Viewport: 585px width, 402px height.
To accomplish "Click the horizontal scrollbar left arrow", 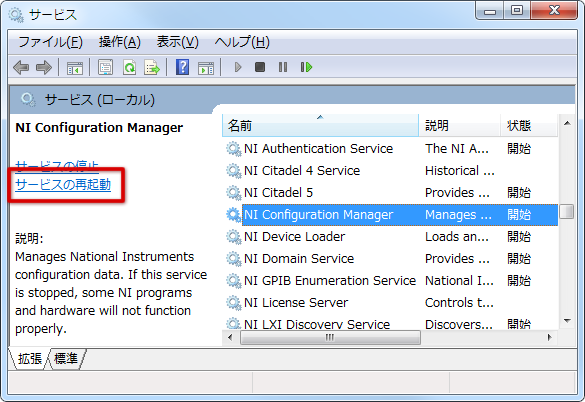I will tap(230, 337).
